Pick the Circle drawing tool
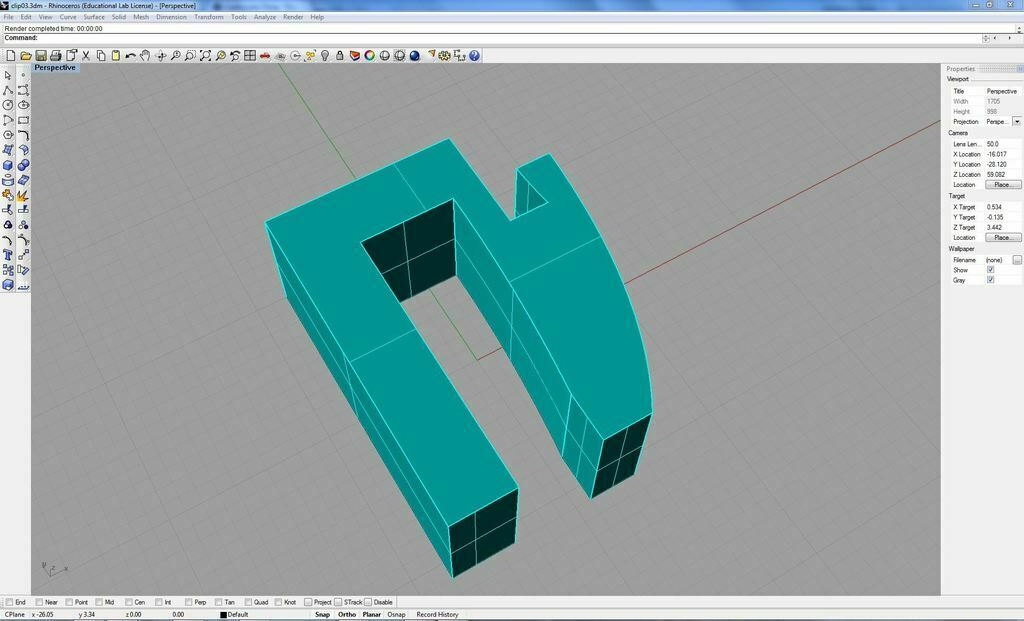Viewport: 1024px width, 621px height. [x=8, y=105]
